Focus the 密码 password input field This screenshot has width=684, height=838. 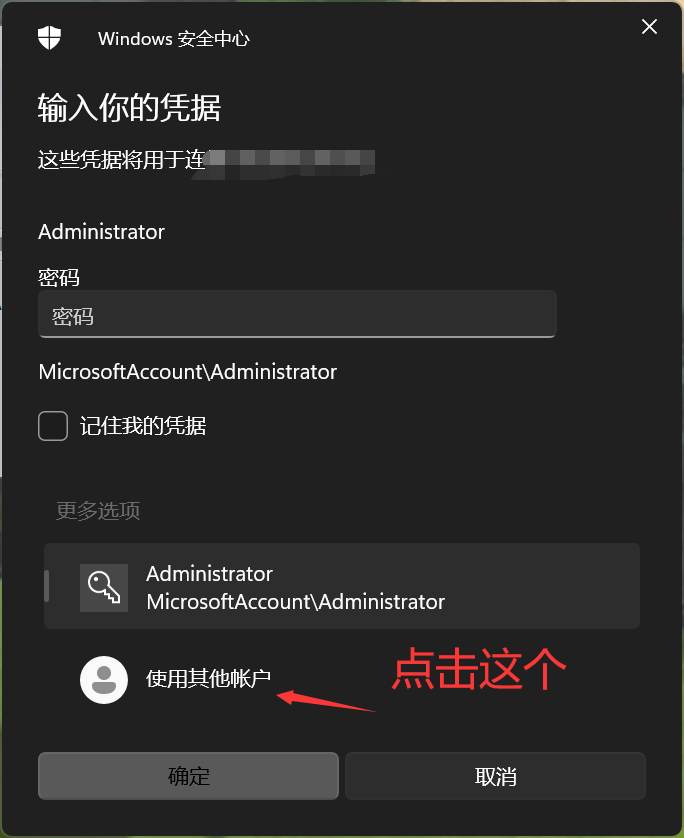[x=298, y=314]
